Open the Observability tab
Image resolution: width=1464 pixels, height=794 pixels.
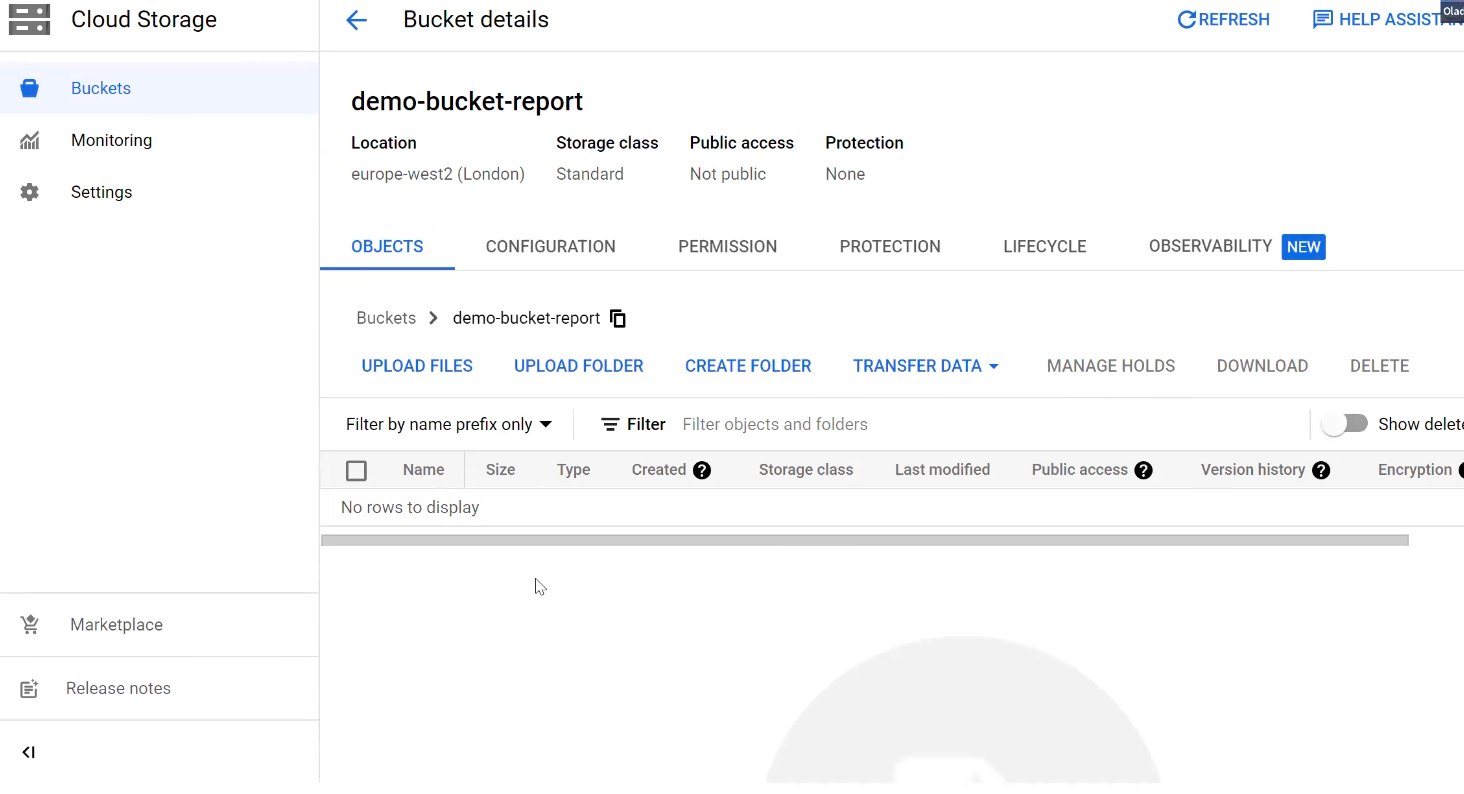click(1210, 246)
